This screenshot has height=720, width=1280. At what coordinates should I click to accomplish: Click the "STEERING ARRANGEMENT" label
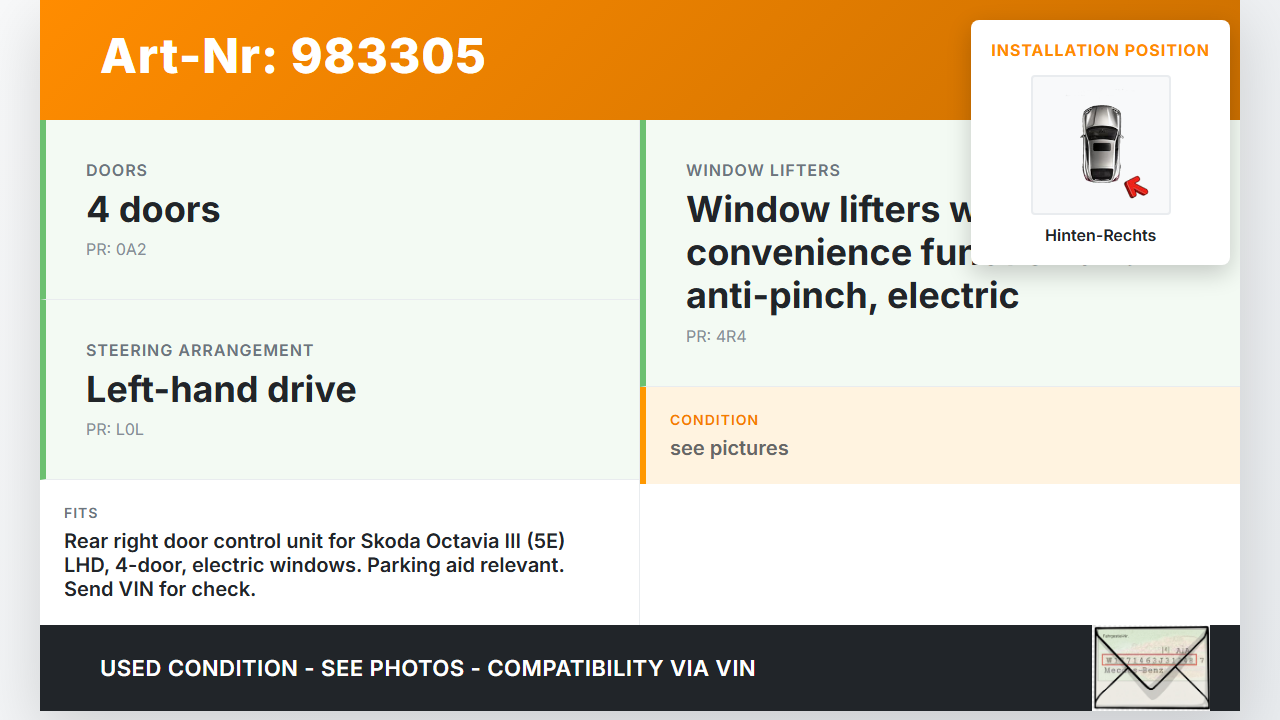pyautogui.click(x=200, y=351)
